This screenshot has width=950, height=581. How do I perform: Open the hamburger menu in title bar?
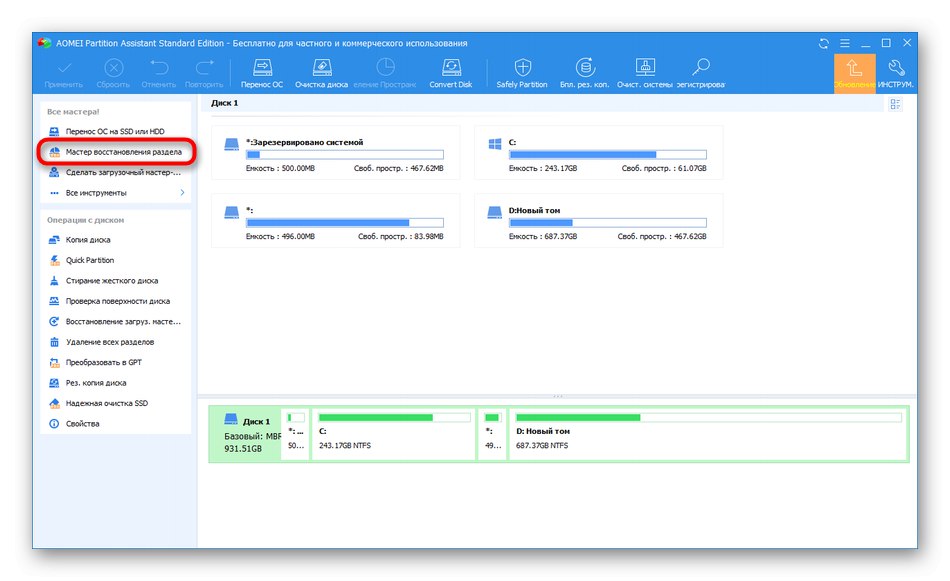[845, 44]
